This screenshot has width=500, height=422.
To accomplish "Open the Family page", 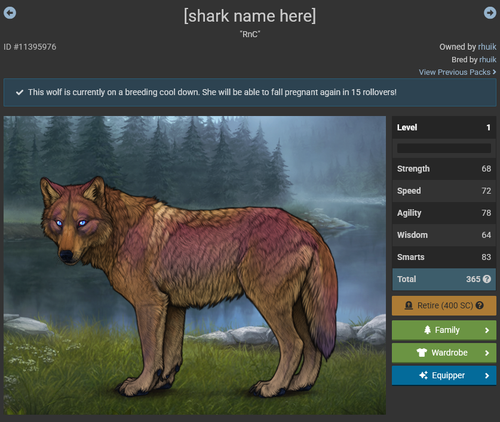I will (444, 330).
